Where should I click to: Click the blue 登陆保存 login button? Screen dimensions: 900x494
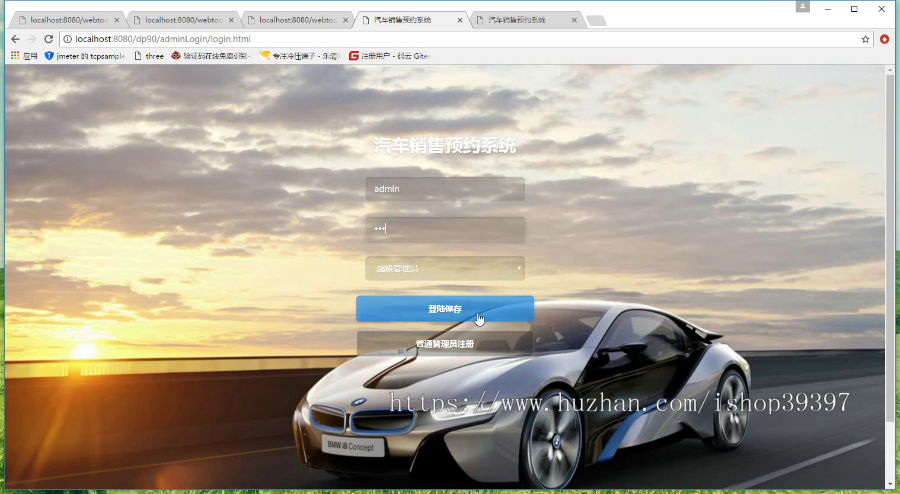click(445, 309)
